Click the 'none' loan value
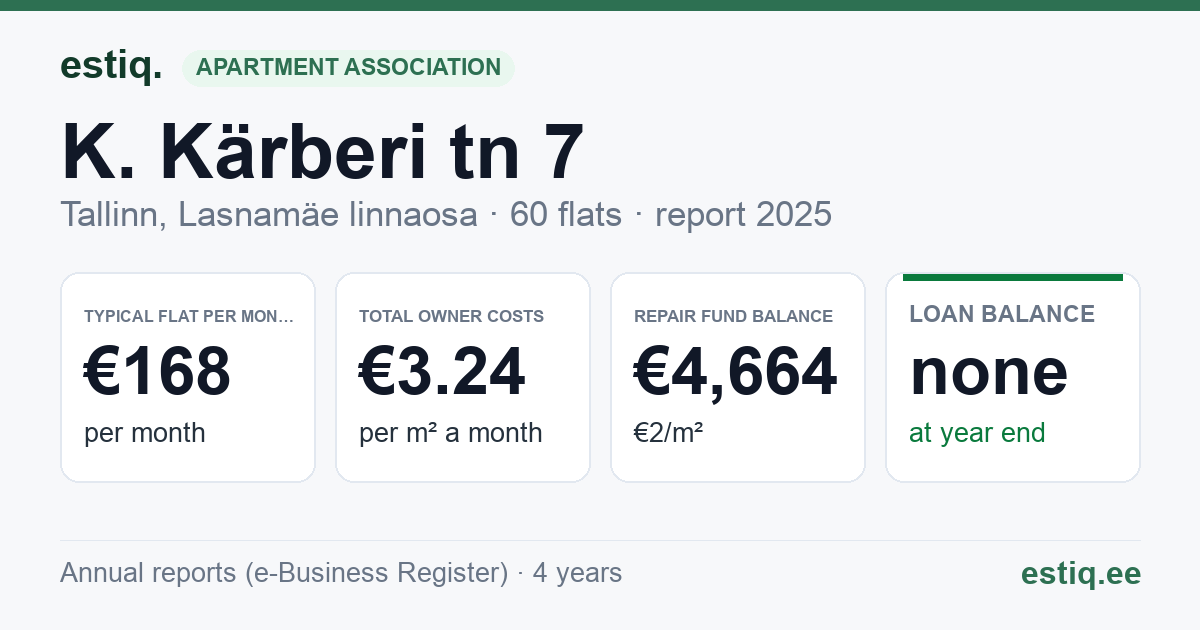The height and width of the screenshot is (630, 1200). tap(989, 372)
